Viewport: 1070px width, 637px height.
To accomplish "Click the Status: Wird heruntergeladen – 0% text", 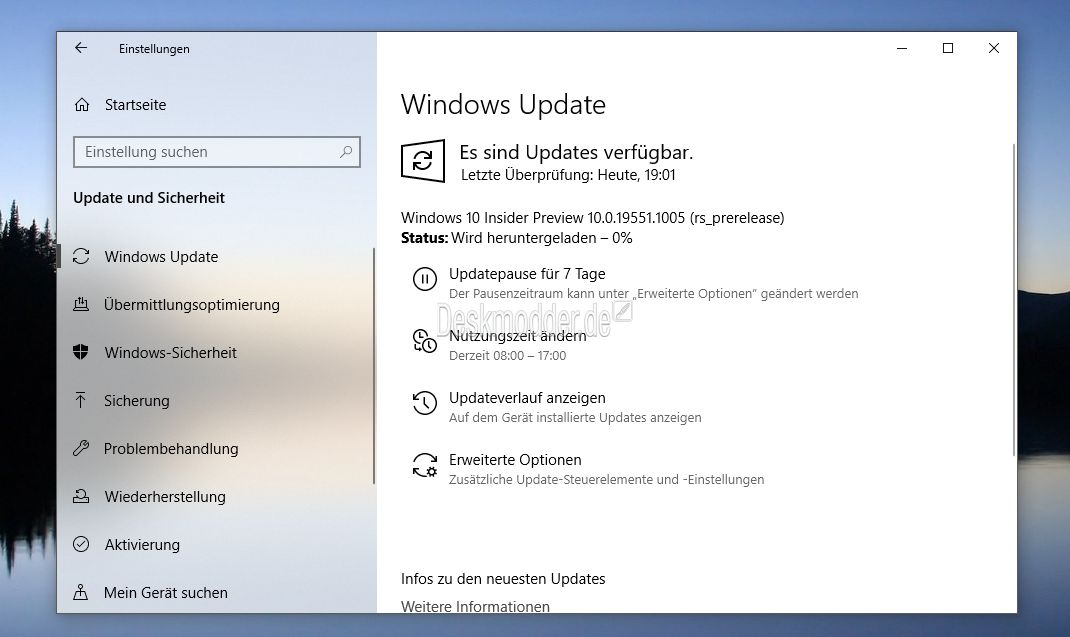I will [517, 238].
